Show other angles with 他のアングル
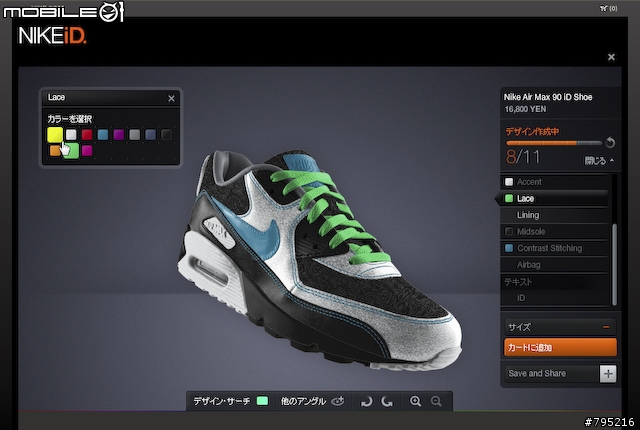640x430 pixels. coord(303,401)
